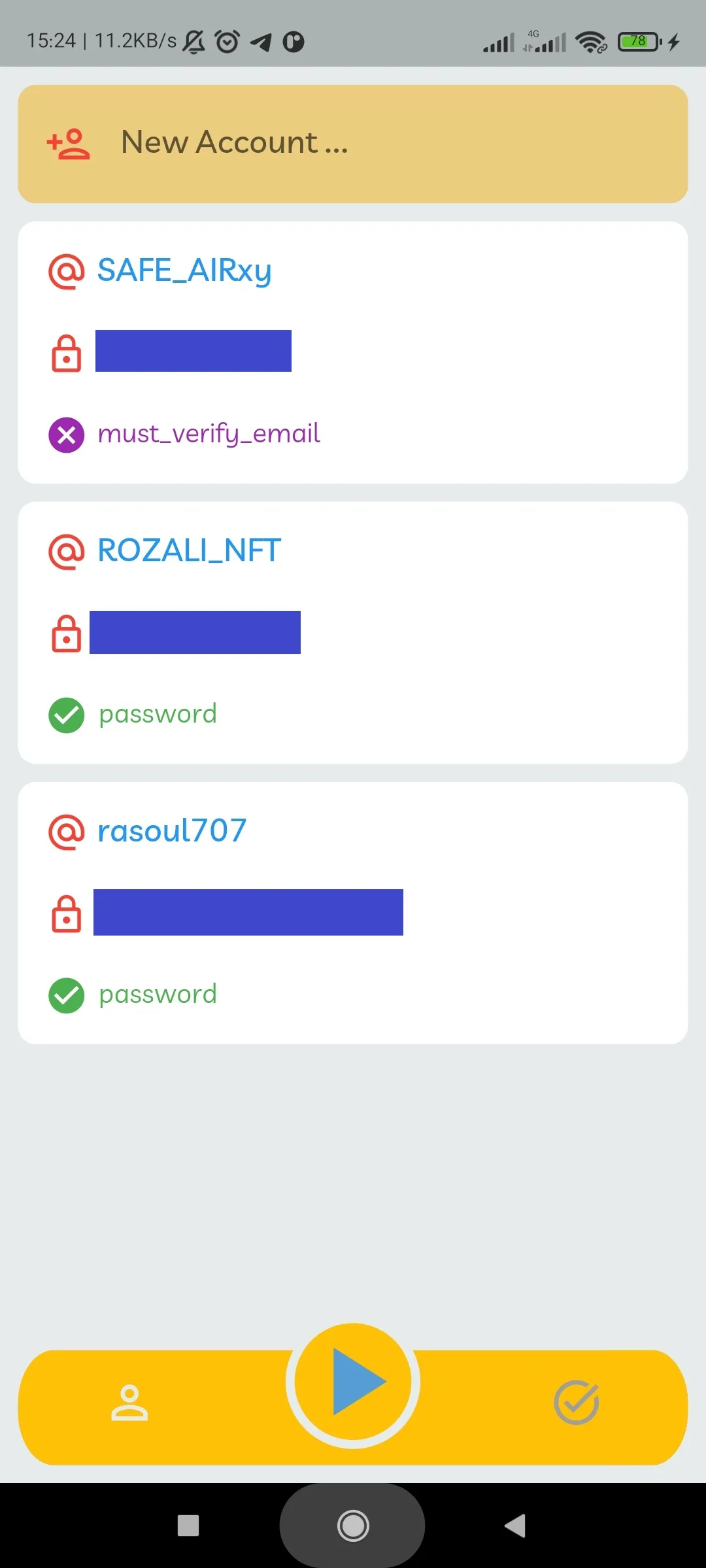Click ROZALI_NFT's masked password bar
706x1568 pixels.
(x=195, y=632)
